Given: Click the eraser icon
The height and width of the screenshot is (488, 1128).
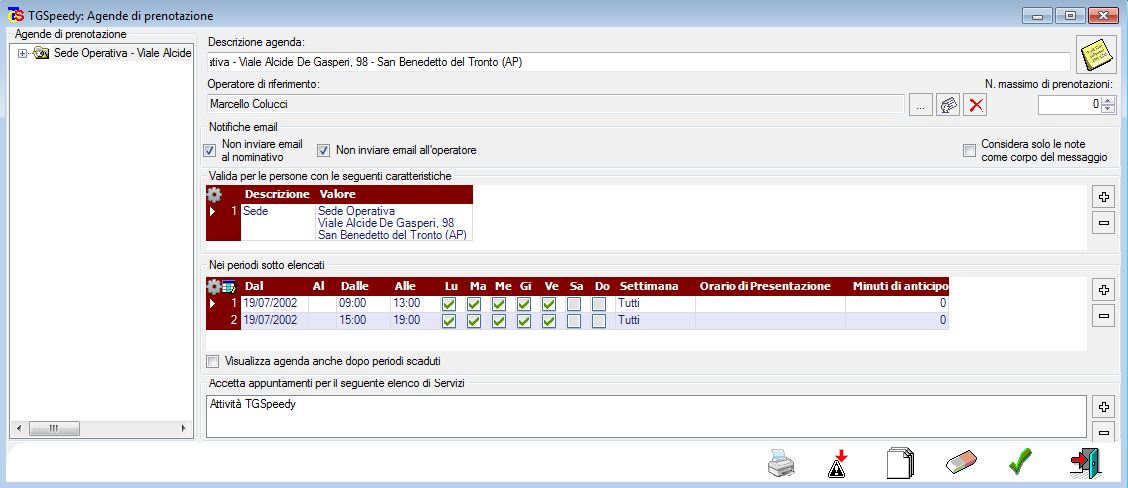Looking at the screenshot, I should (x=960, y=463).
